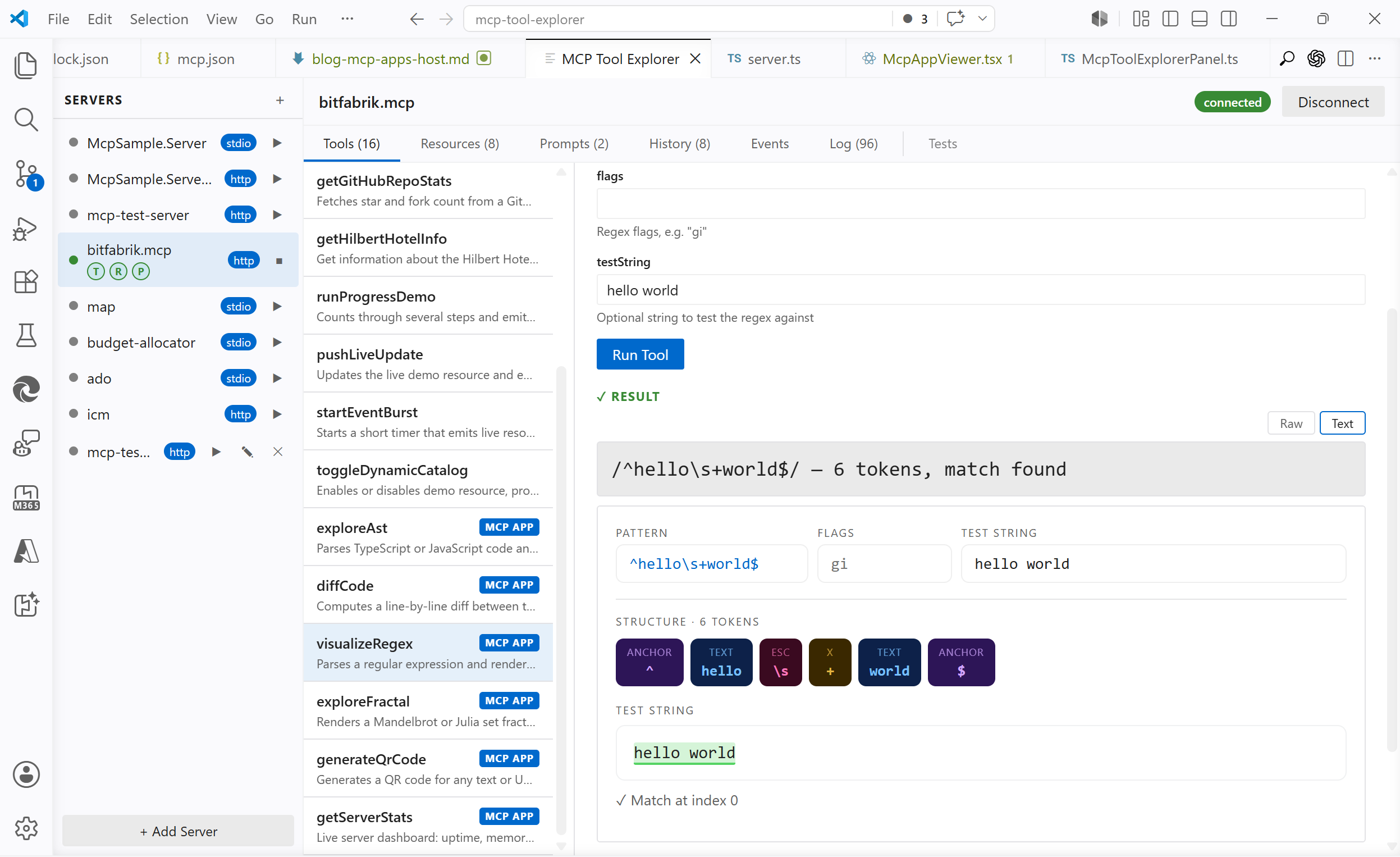
Task: Open Run and Debug view
Action: (26, 229)
